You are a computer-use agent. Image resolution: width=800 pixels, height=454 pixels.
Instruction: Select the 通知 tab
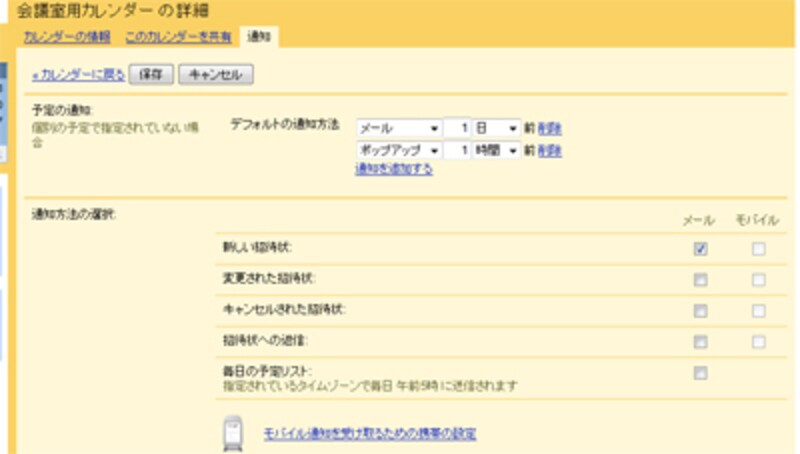(259, 37)
